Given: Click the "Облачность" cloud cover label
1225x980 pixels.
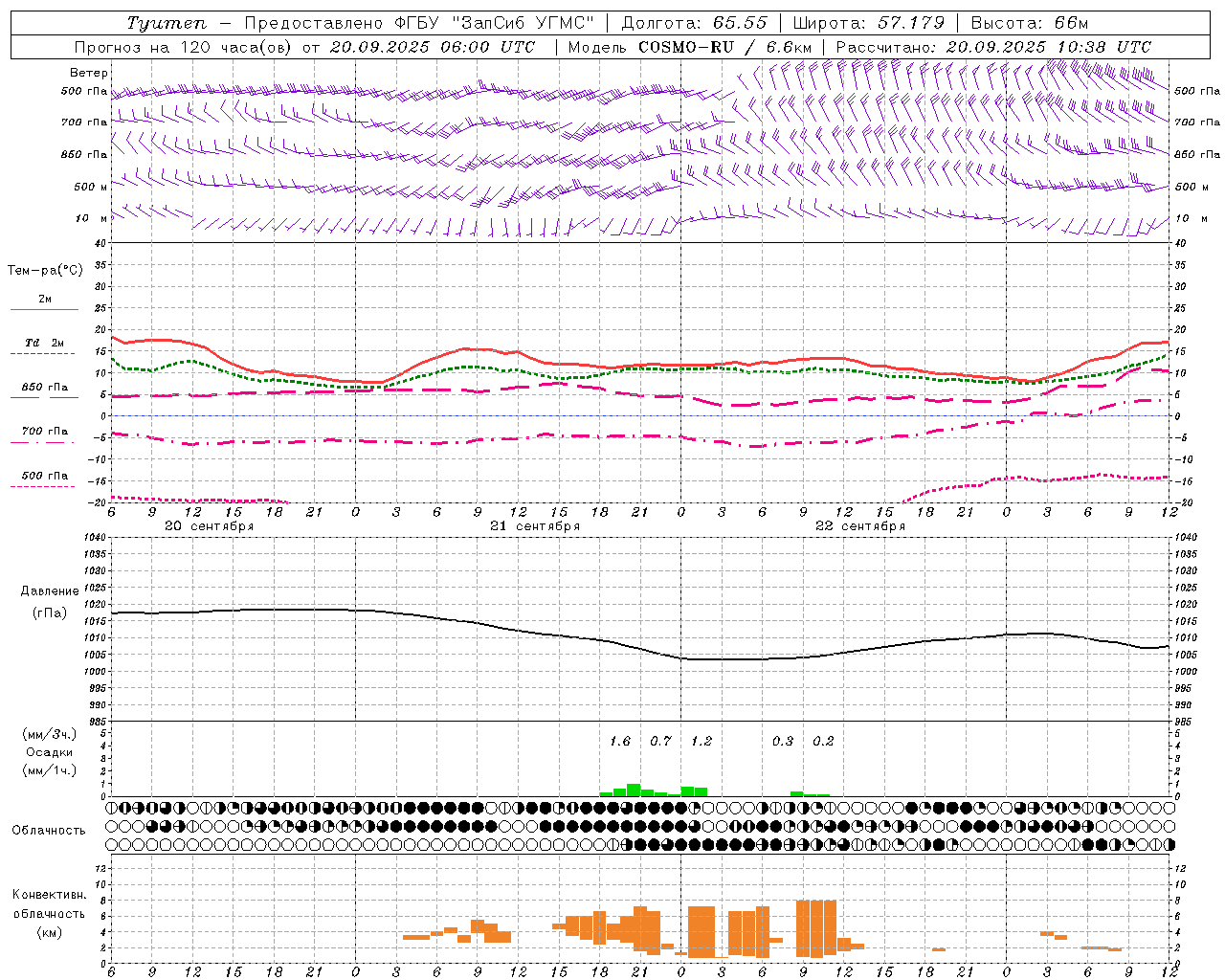Looking at the screenshot, I should [49, 830].
